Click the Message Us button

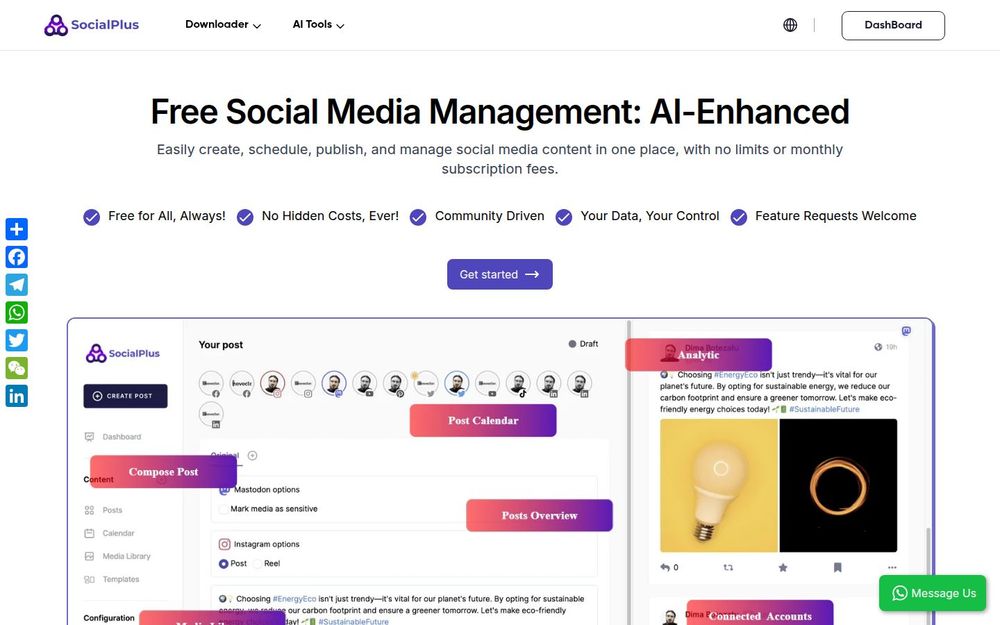pos(932,593)
